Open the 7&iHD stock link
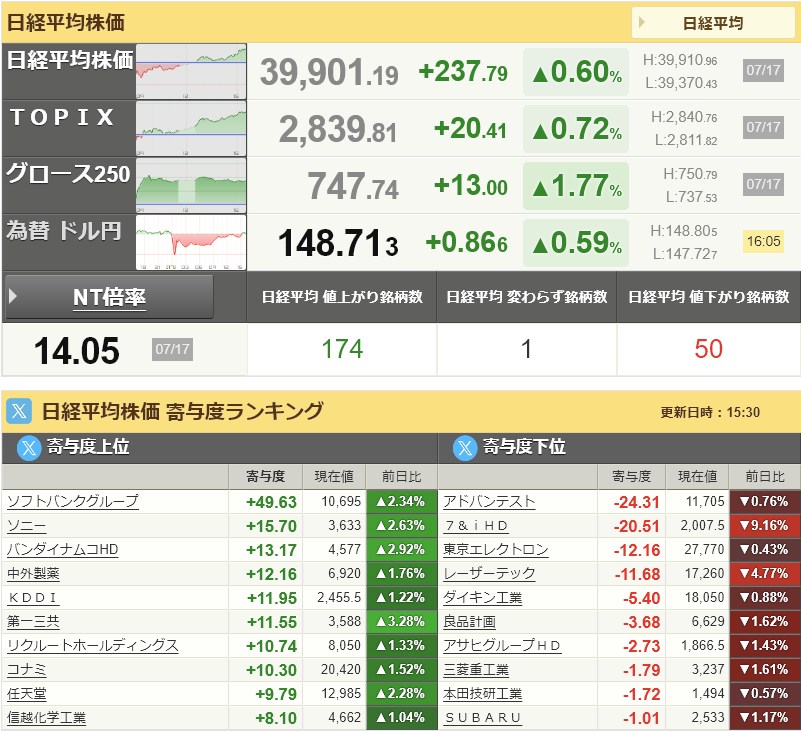This screenshot has width=801, height=731. pyautogui.click(x=476, y=525)
